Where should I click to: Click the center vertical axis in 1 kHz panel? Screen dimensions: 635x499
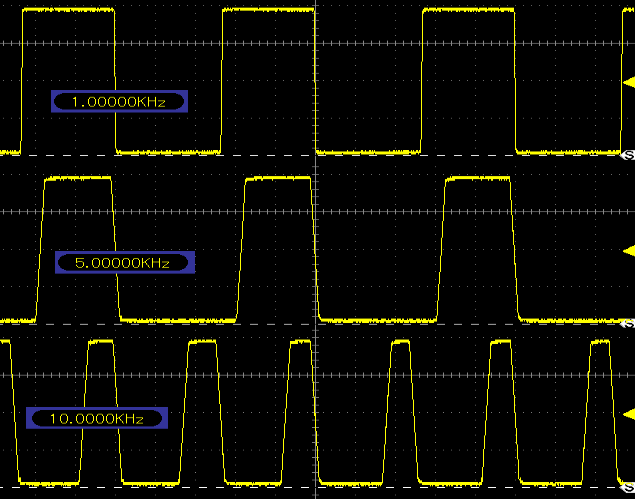[x=316, y=80]
